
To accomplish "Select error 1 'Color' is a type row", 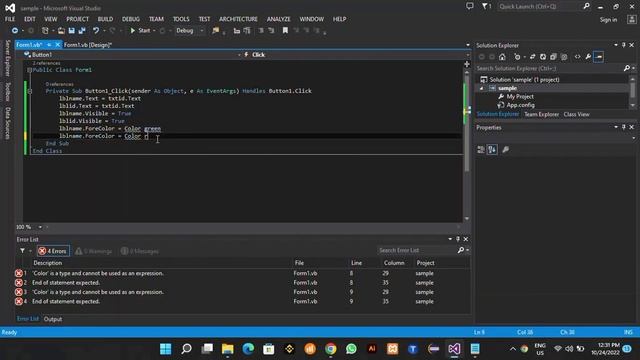I will (242, 273).
